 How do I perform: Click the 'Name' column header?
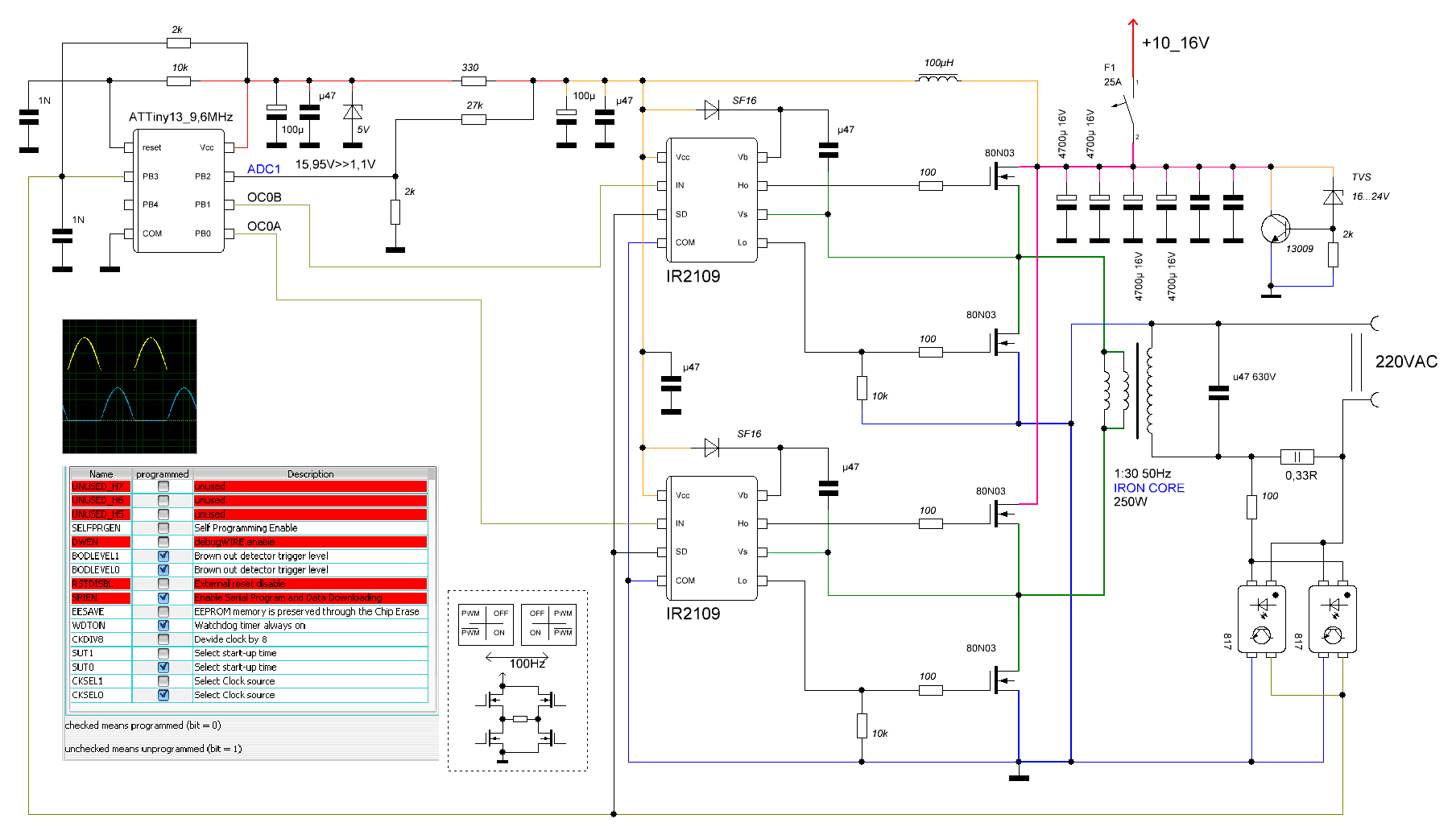(x=101, y=474)
